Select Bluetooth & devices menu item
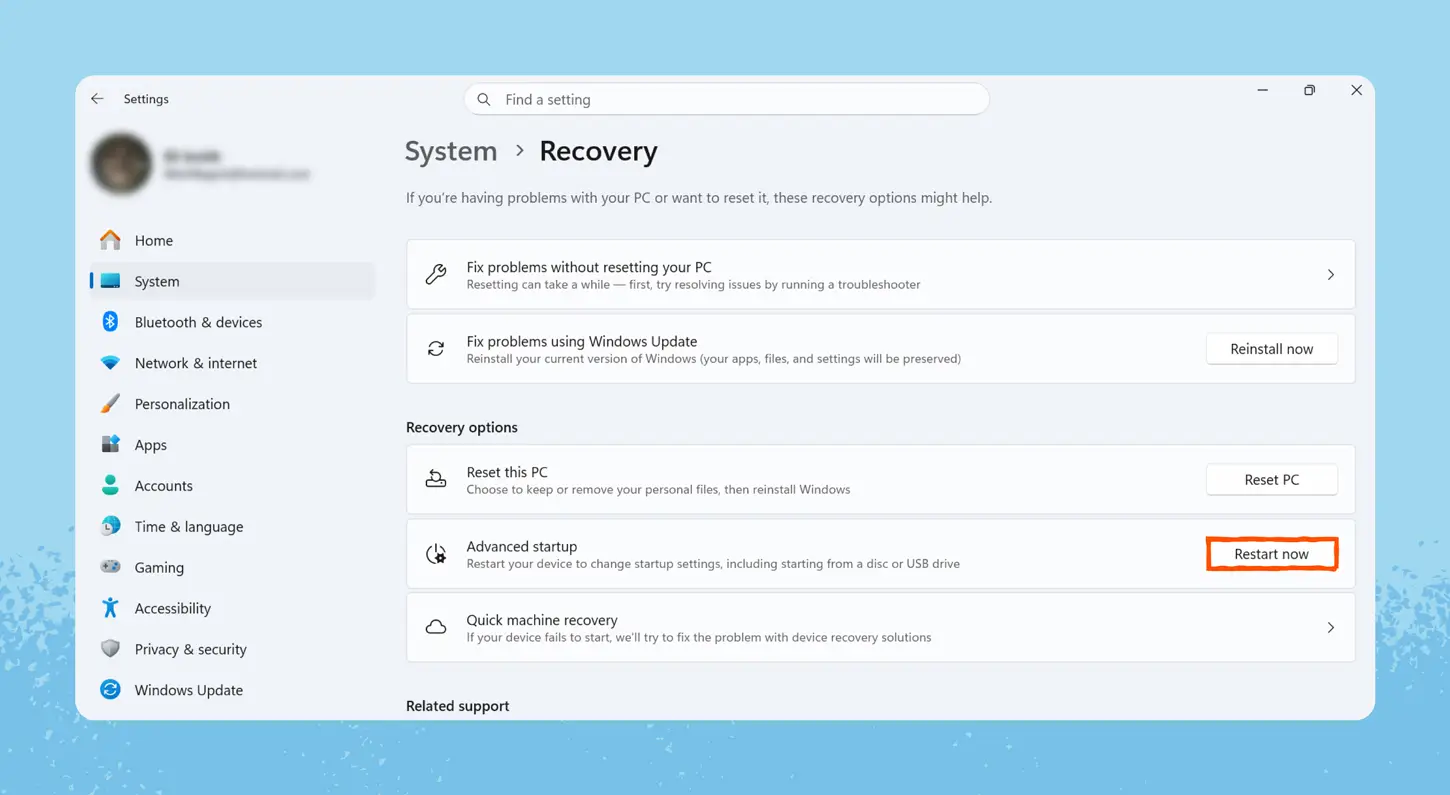The width and height of the screenshot is (1450, 795). click(232, 322)
